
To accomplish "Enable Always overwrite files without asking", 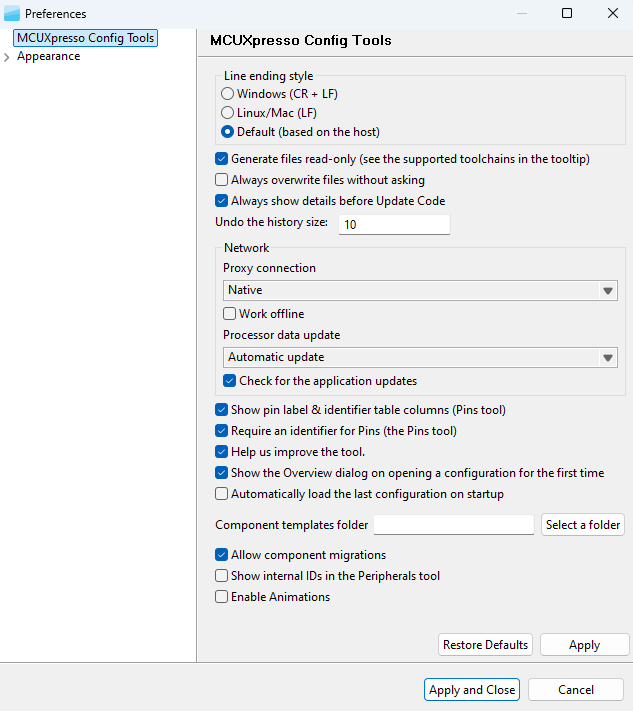I will [221, 180].
